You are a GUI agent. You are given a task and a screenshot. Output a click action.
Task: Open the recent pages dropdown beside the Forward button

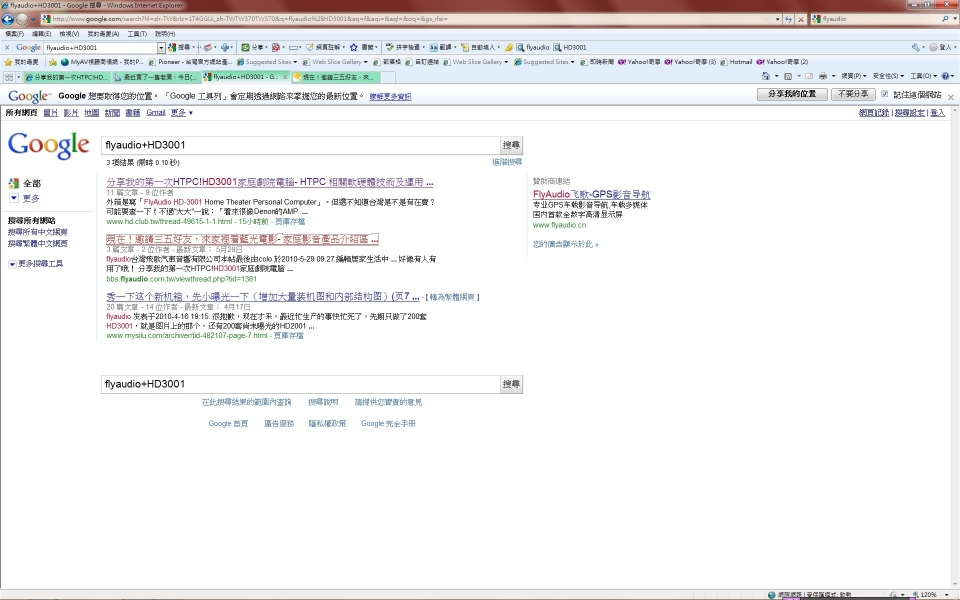(33, 19)
